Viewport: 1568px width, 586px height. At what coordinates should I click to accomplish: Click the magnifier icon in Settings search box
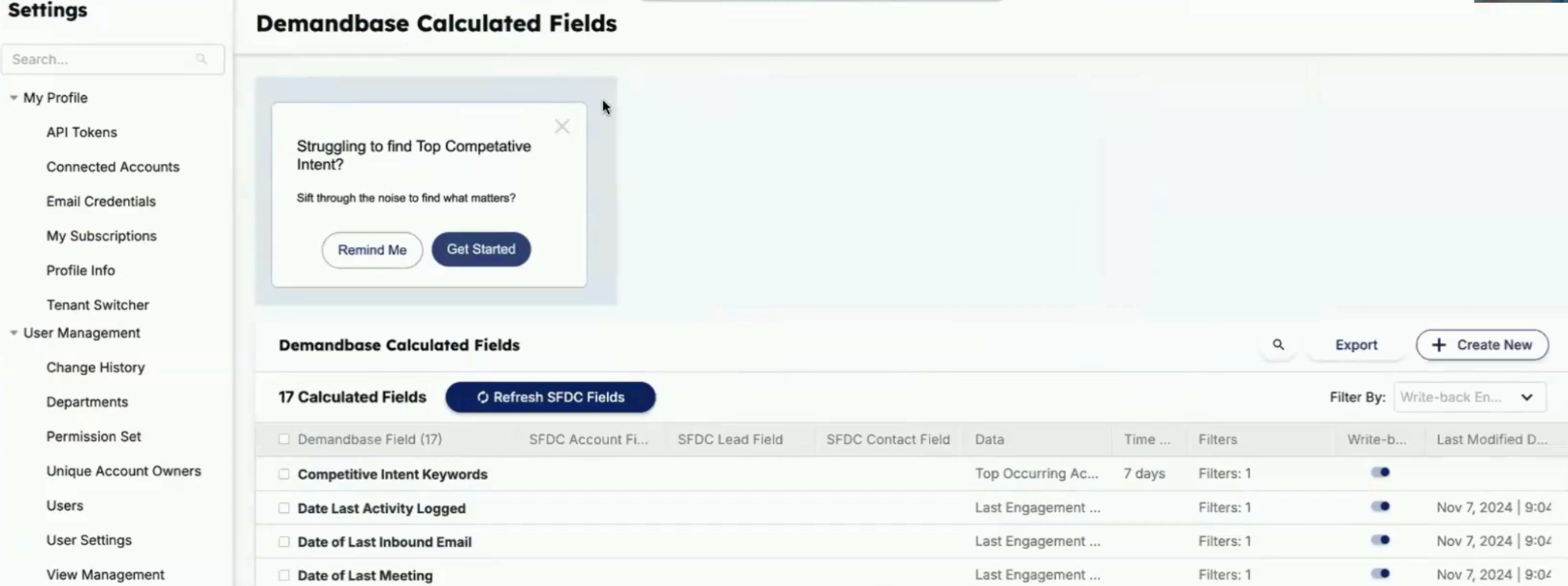(202, 59)
